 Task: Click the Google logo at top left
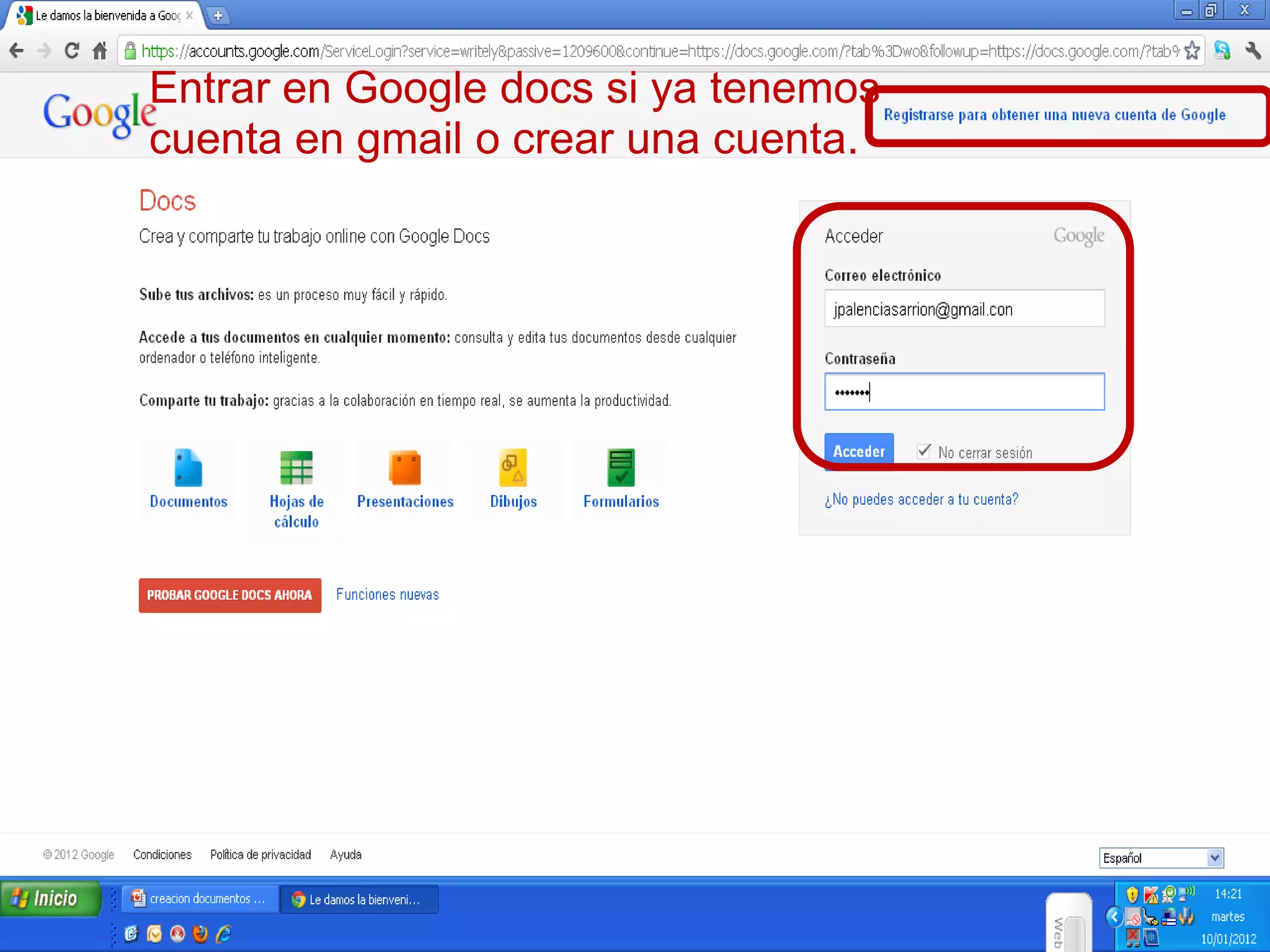[x=99, y=115]
